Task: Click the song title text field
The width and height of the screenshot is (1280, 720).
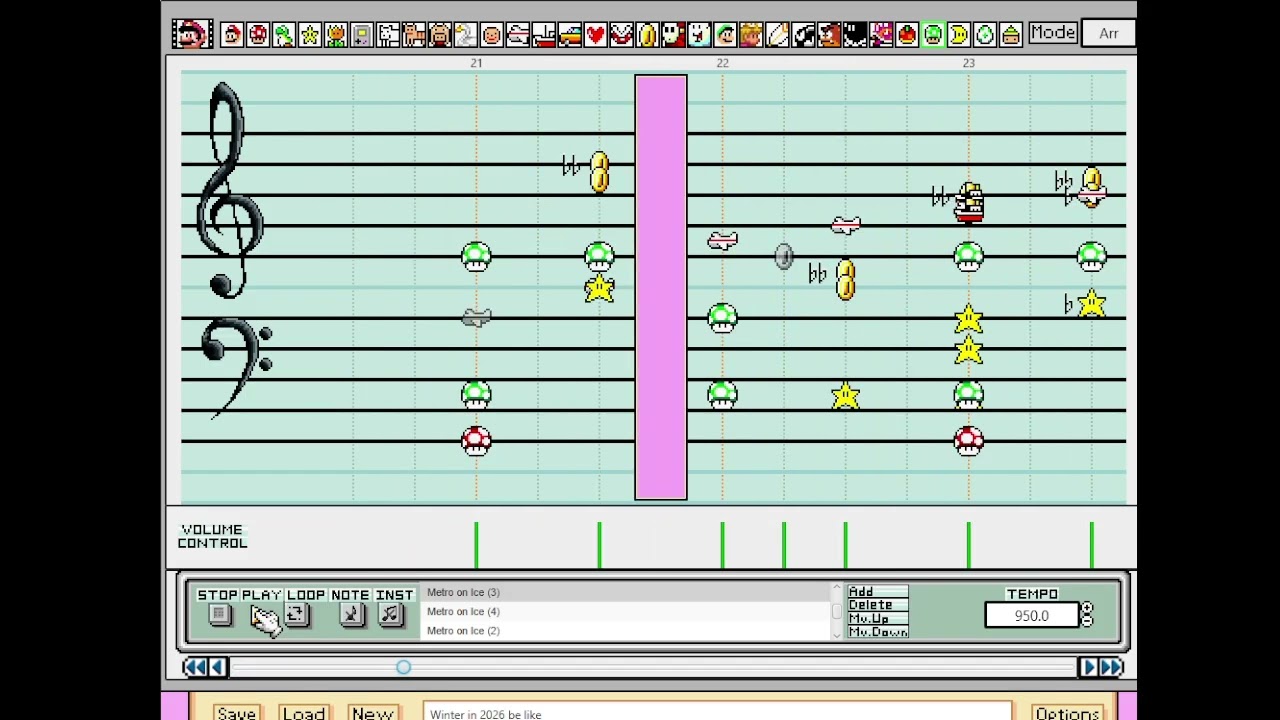Action: click(717, 713)
